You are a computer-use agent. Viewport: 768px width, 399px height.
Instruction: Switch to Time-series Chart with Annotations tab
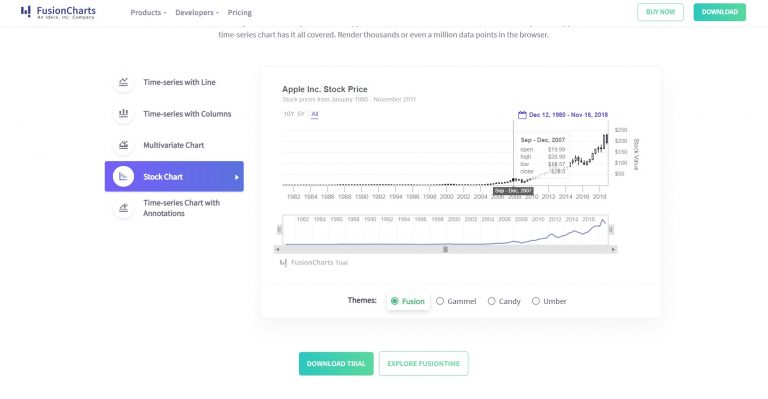(x=174, y=208)
